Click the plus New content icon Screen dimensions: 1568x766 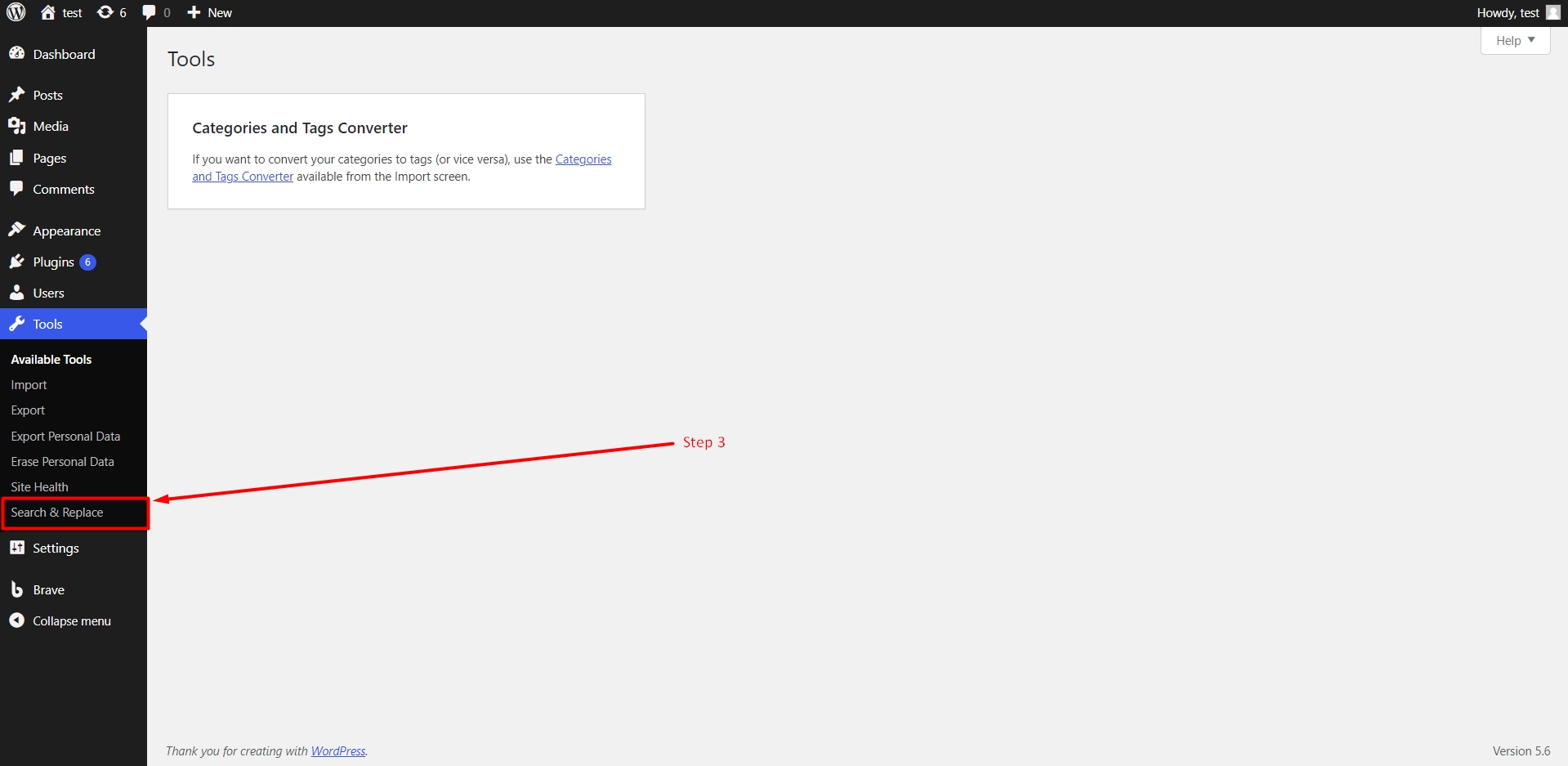194,12
